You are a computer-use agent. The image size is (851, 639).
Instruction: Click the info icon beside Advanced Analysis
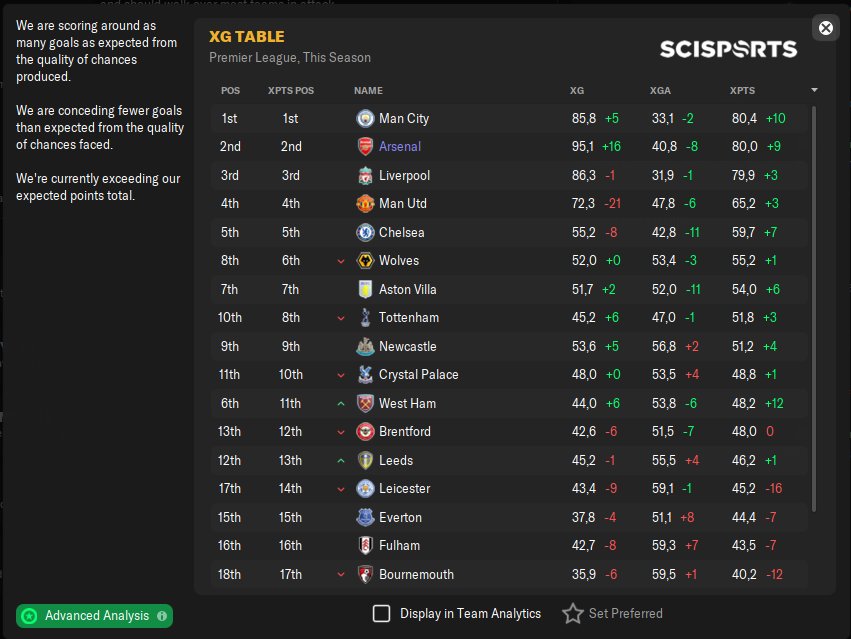162,616
